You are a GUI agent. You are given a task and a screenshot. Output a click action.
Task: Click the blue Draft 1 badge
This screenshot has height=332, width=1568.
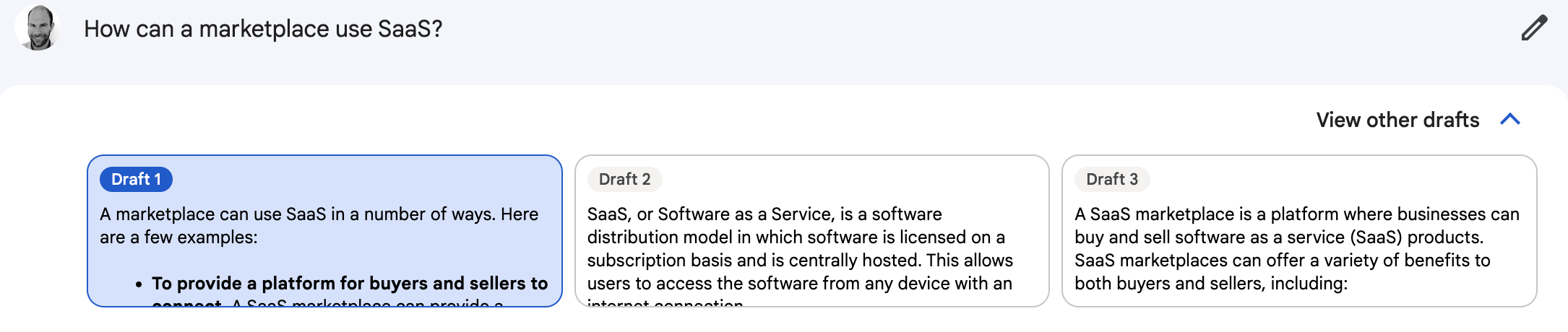coord(136,179)
